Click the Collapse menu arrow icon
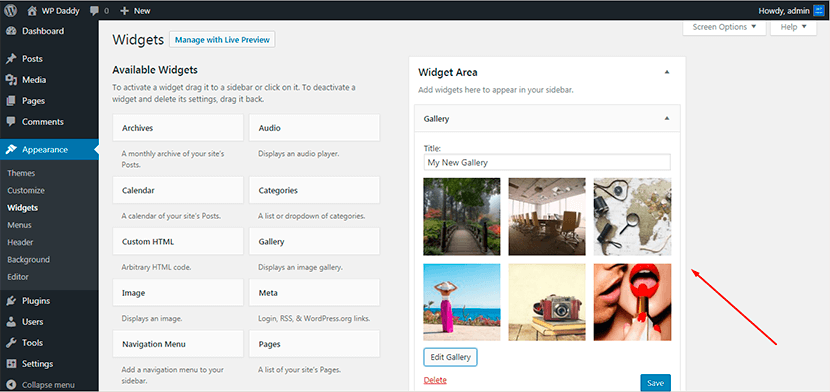Viewport: 830px width, 392px height. [11, 385]
